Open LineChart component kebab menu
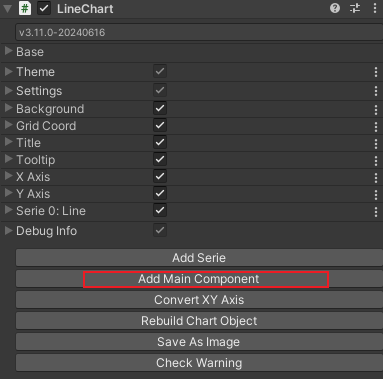383x379 pixels. click(375, 8)
